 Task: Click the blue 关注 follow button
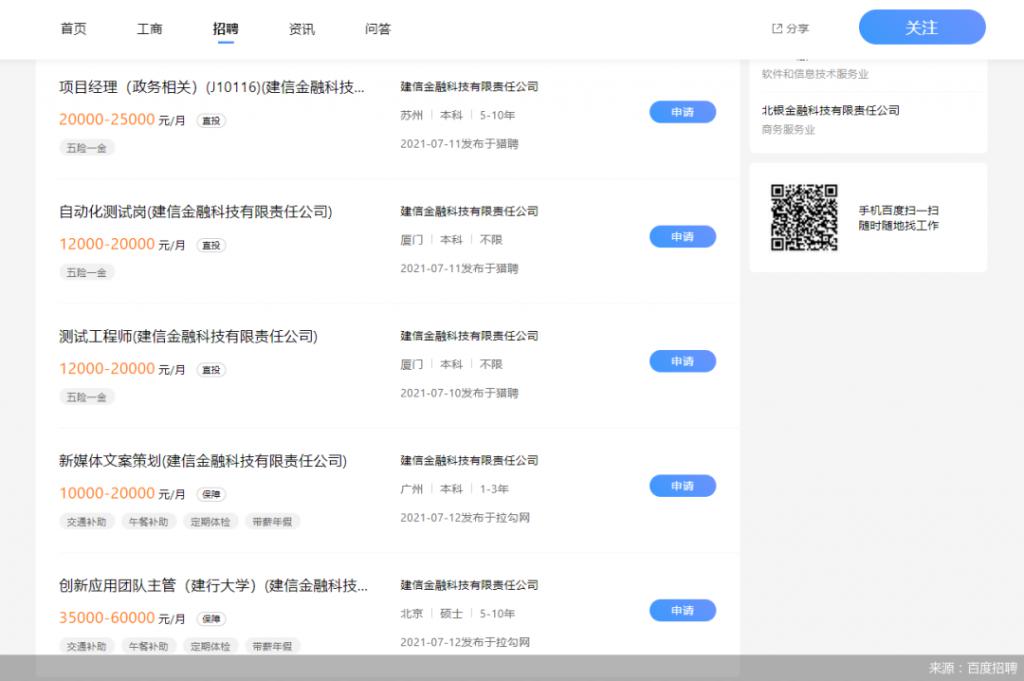921,27
